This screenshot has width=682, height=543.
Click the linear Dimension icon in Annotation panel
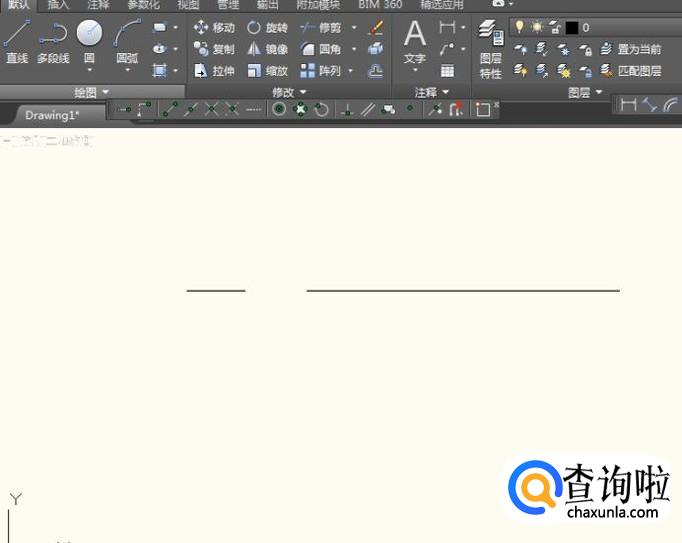point(447,27)
